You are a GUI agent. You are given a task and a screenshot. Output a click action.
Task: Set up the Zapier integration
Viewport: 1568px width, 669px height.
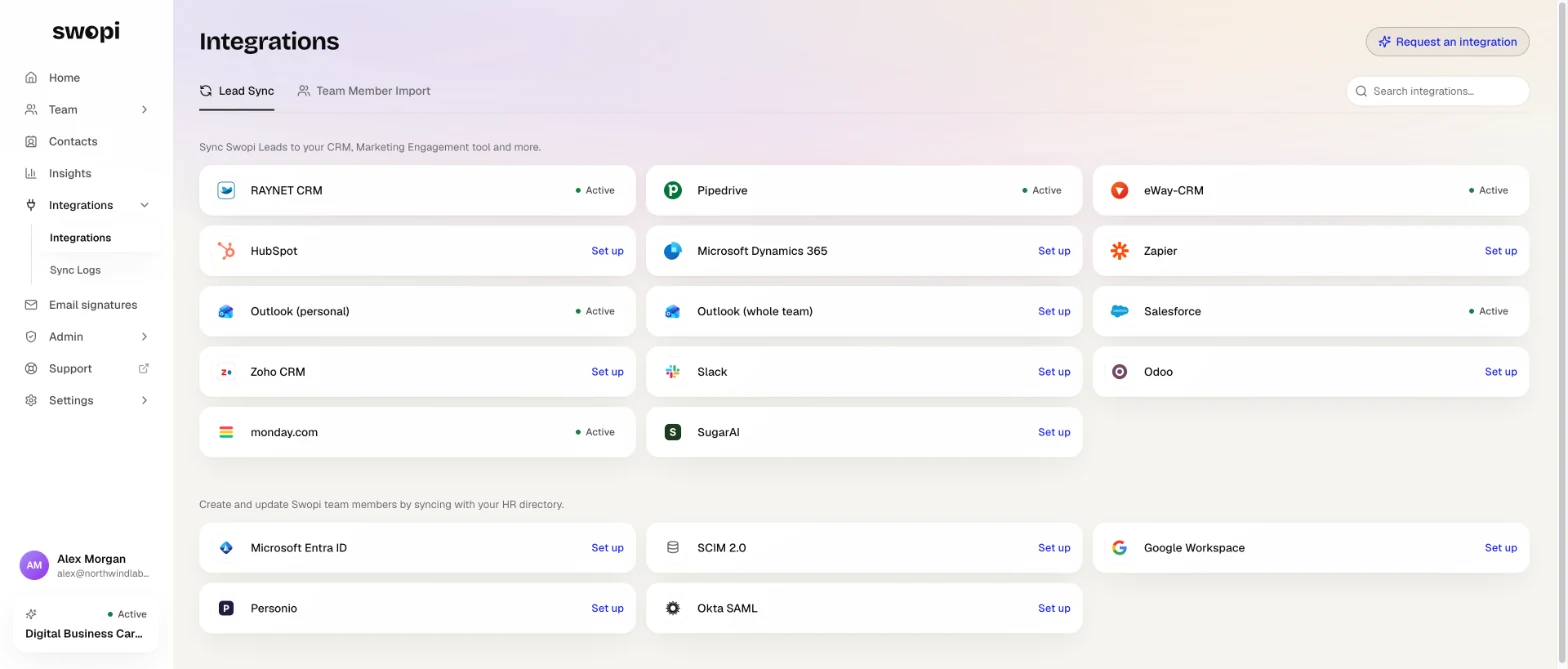coord(1500,251)
